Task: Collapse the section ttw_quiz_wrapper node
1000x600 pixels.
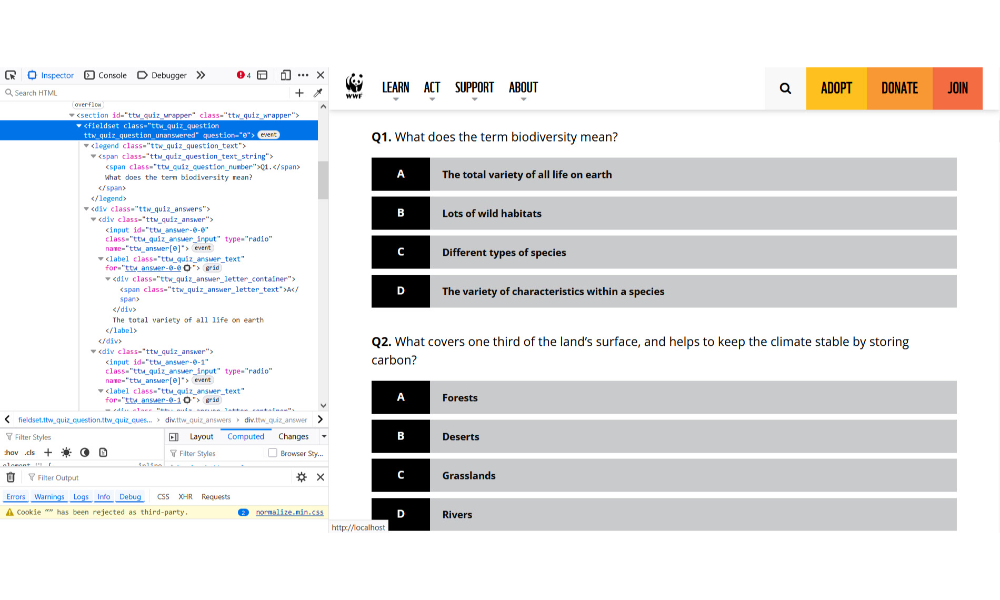Action: pos(71,115)
